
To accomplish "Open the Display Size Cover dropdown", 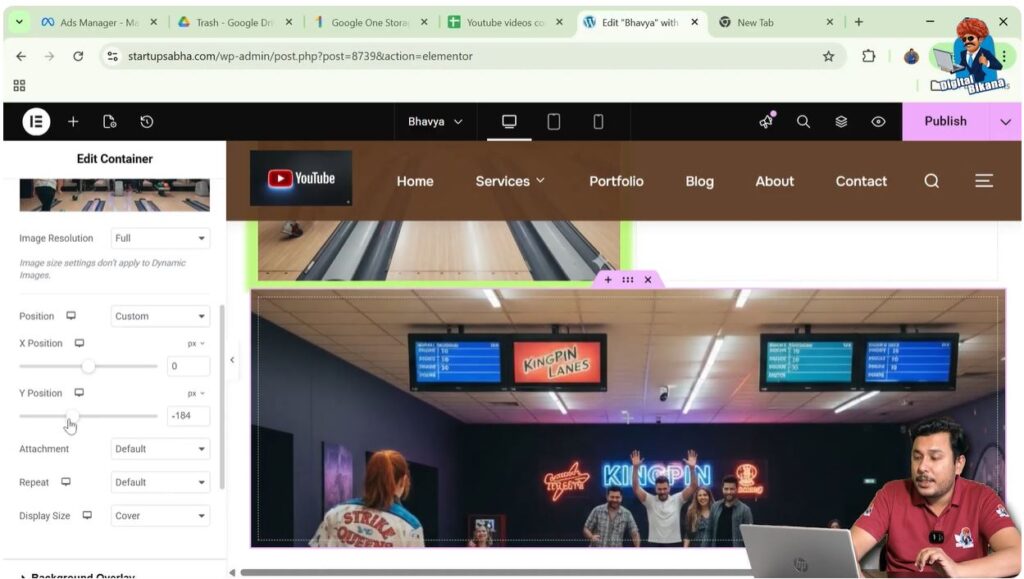I will click(160, 516).
